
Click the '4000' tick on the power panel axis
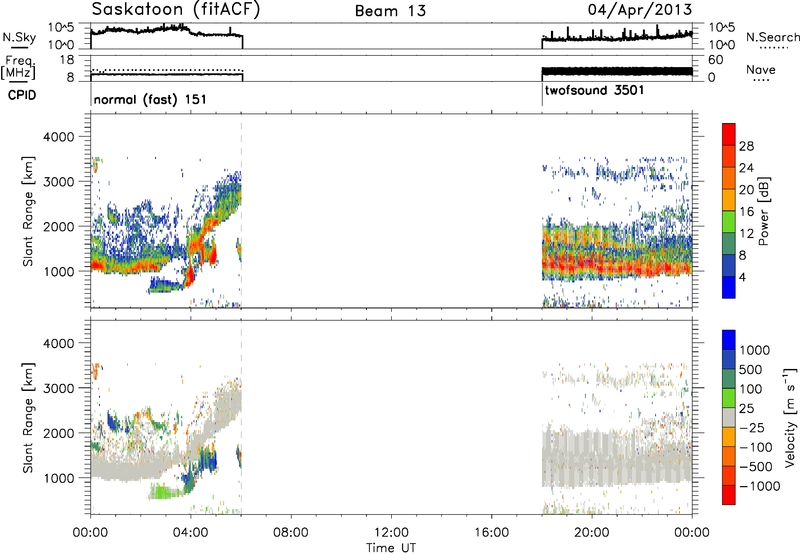coord(59,137)
